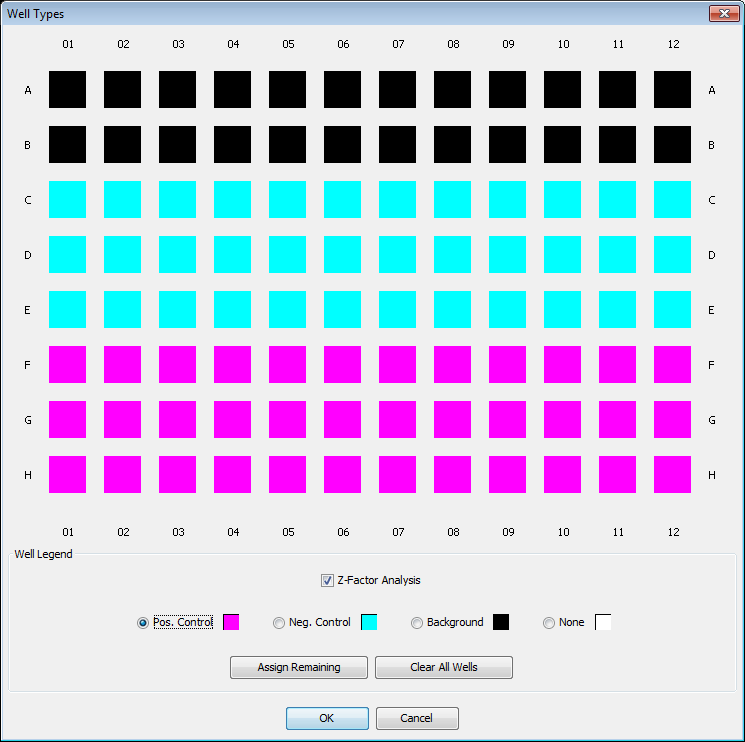Click the magenta Pos. Control legend swatch
Screen dimensions: 745x742
[x=231, y=622]
